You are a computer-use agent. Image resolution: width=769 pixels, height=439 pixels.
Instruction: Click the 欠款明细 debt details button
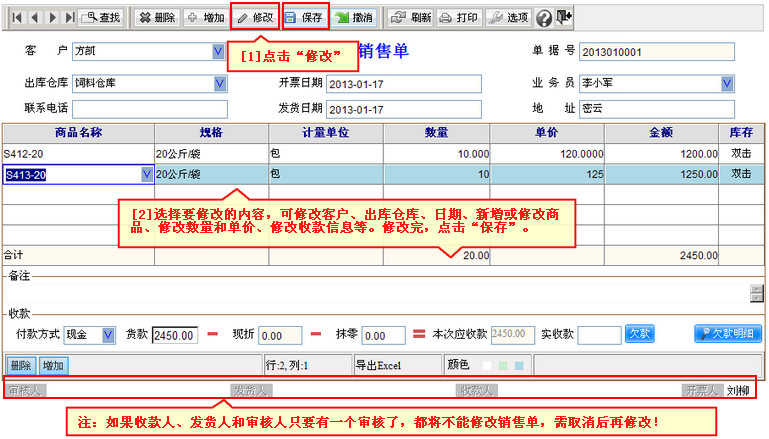pyautogui.click(x=728, y=333)
